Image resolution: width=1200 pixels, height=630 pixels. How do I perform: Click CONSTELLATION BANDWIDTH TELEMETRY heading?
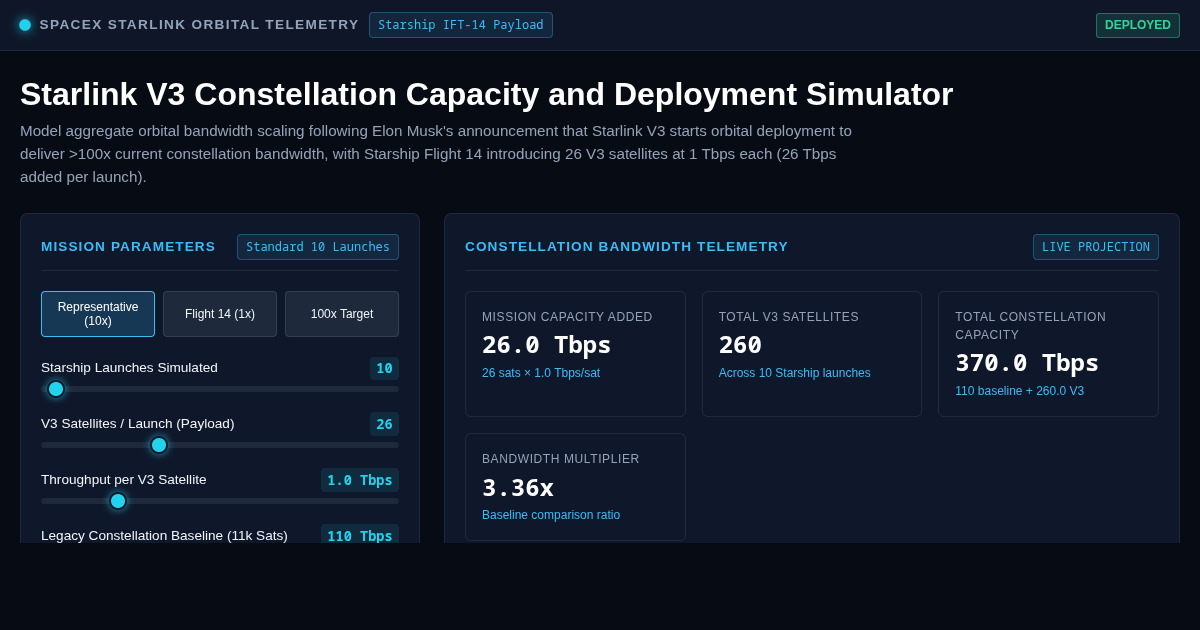626,247
